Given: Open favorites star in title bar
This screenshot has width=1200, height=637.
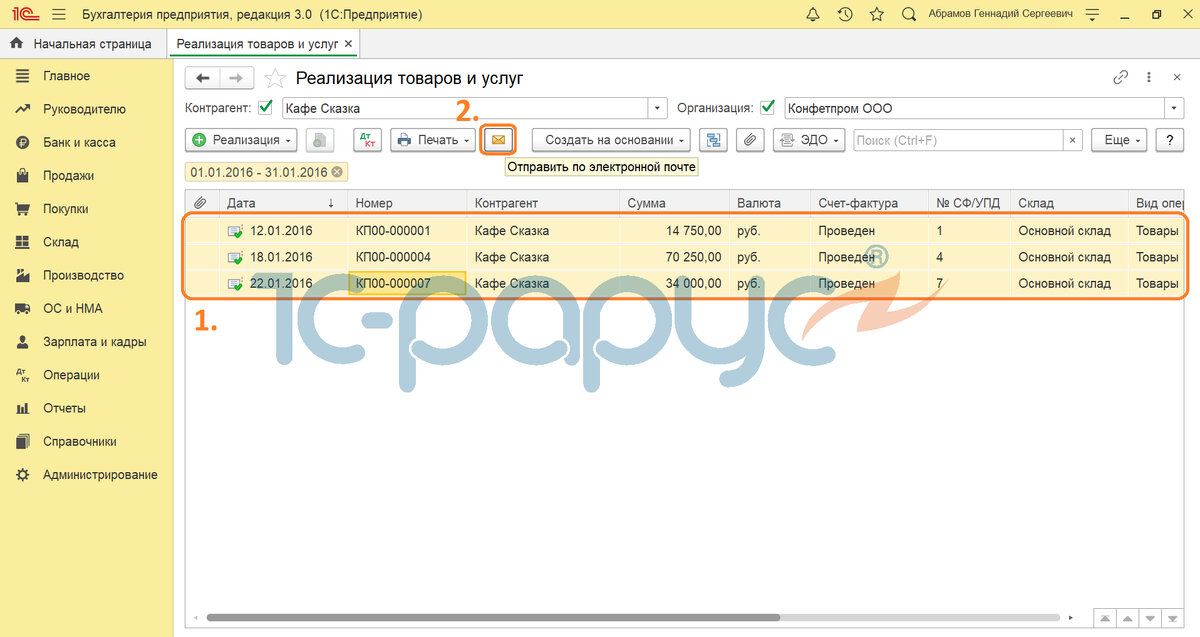Looking at the screenshot, I should [877, 15].
